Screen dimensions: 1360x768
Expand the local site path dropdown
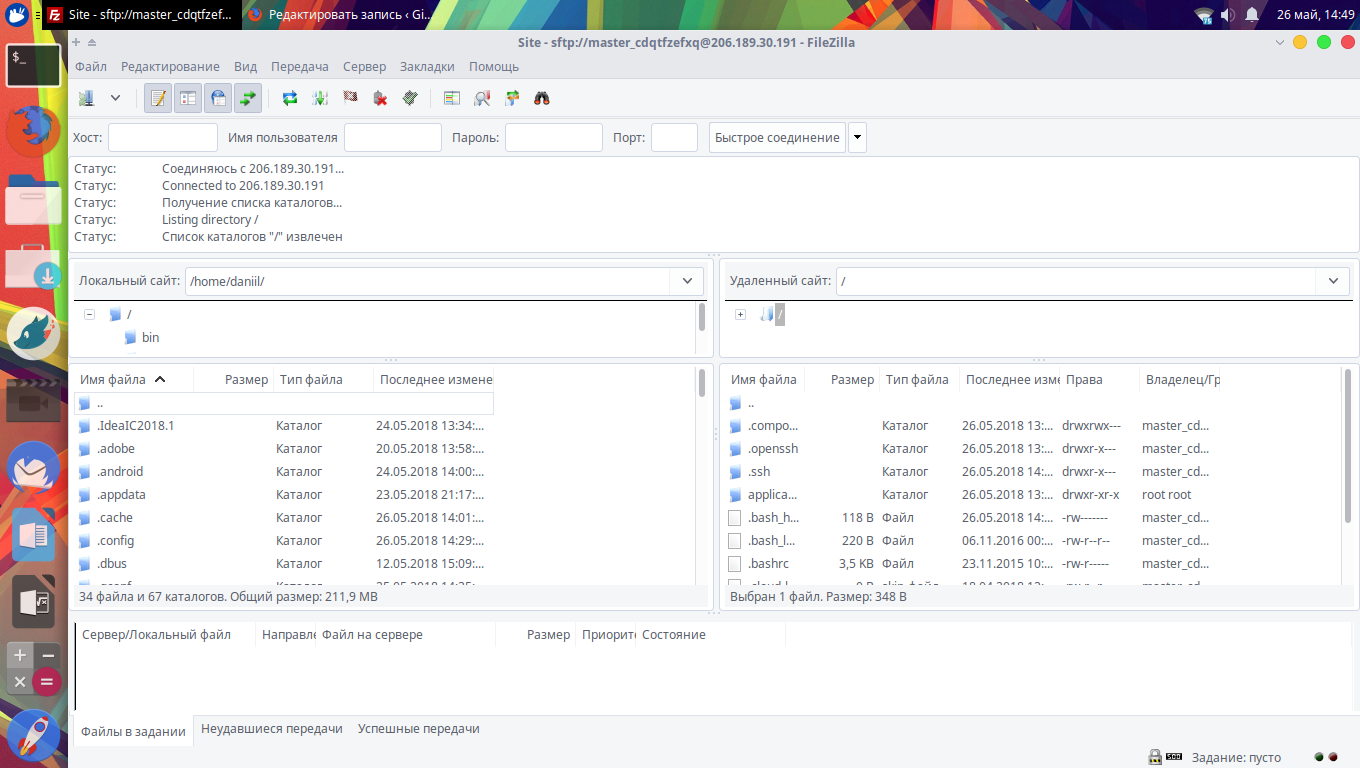click(687, 281)
